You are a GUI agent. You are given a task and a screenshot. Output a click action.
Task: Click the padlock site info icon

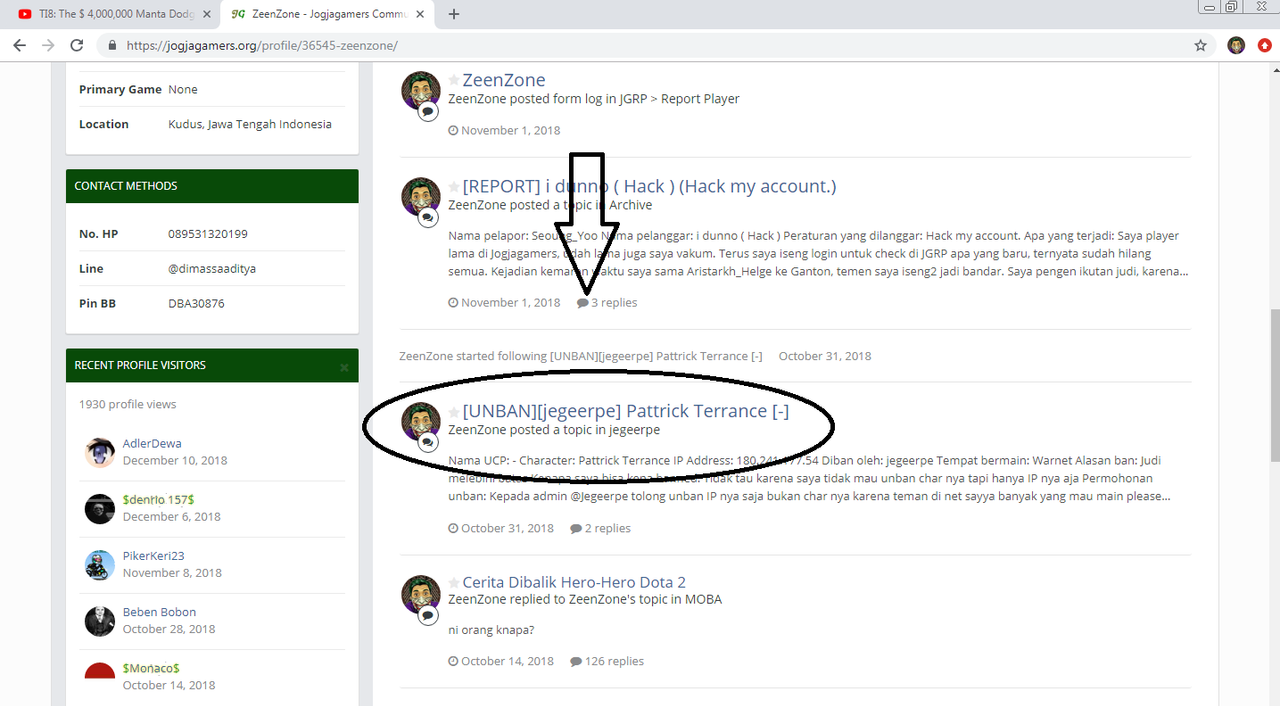112,46
